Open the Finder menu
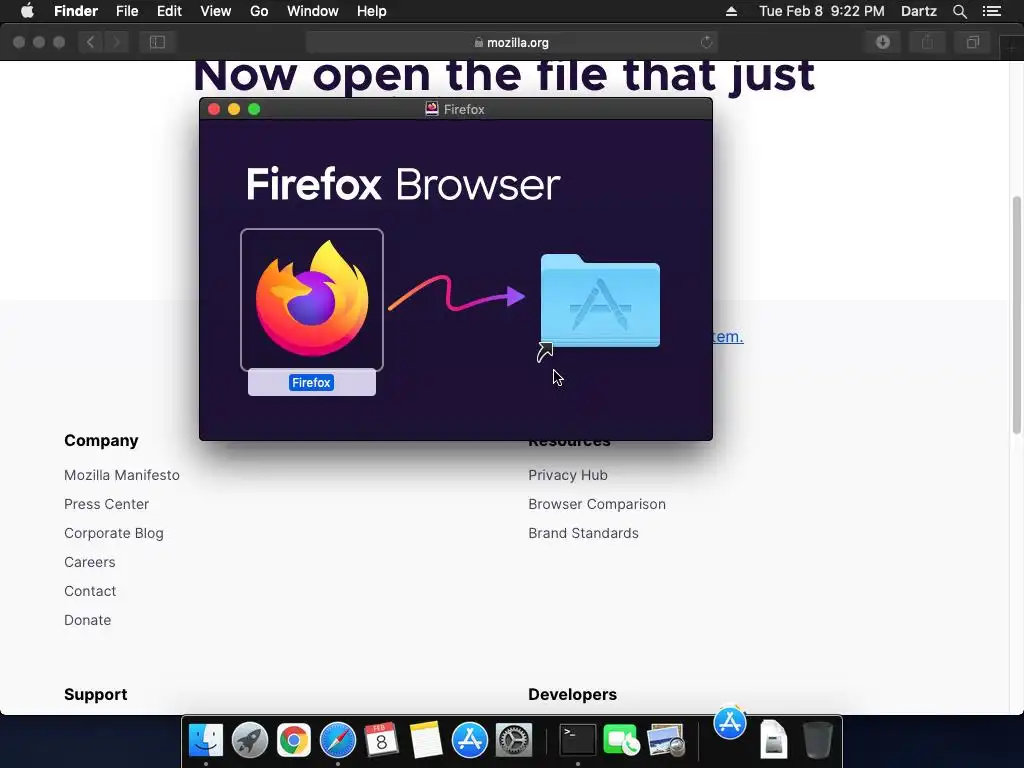Screen dimensions: 1024x768 [x=76, y=11]
